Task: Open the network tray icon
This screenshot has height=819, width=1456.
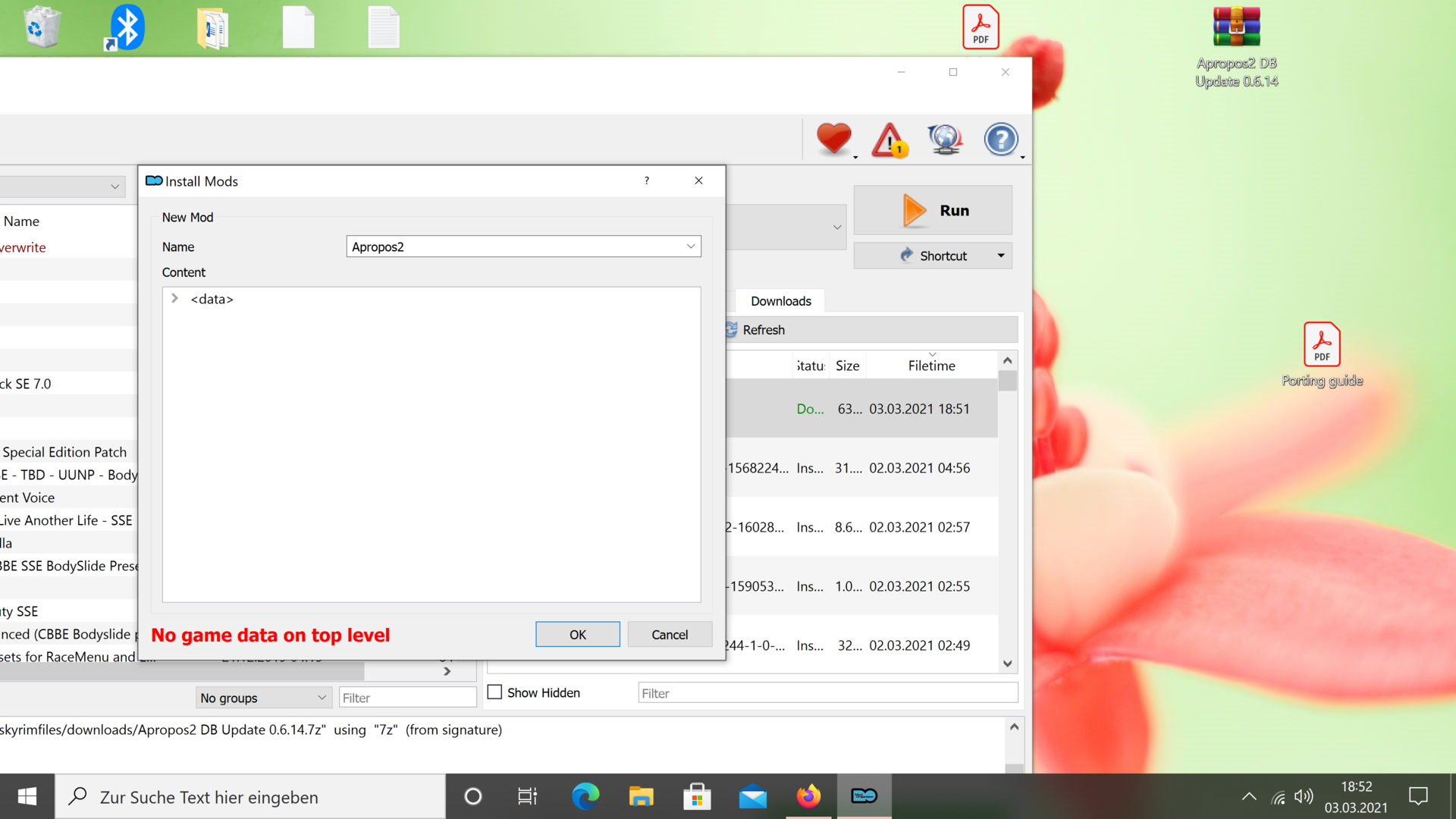Action: (x=1279, y=797)
